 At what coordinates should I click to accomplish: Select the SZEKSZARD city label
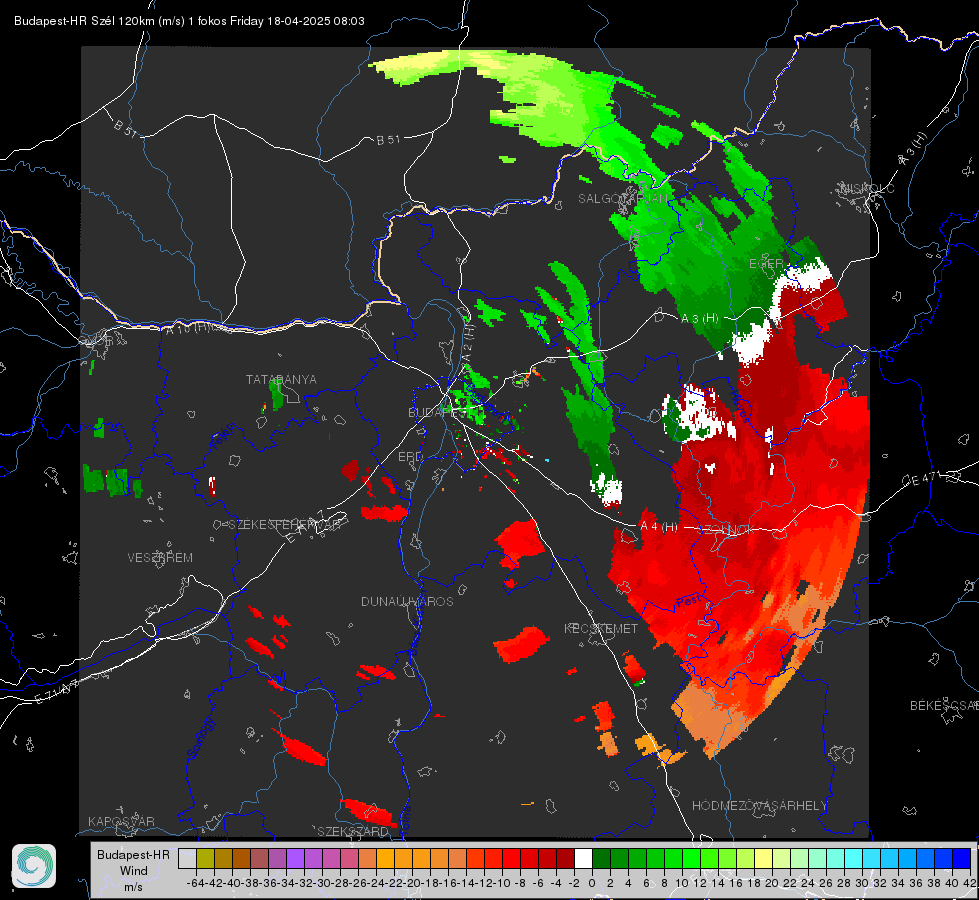353,831
